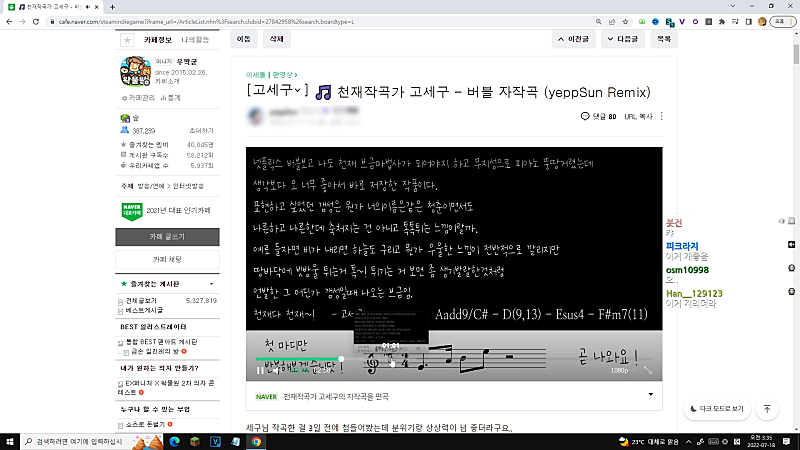Screen dimensions: 800x450
Task: Open the notification center icon in taskbar
Action: coord(787,441)
